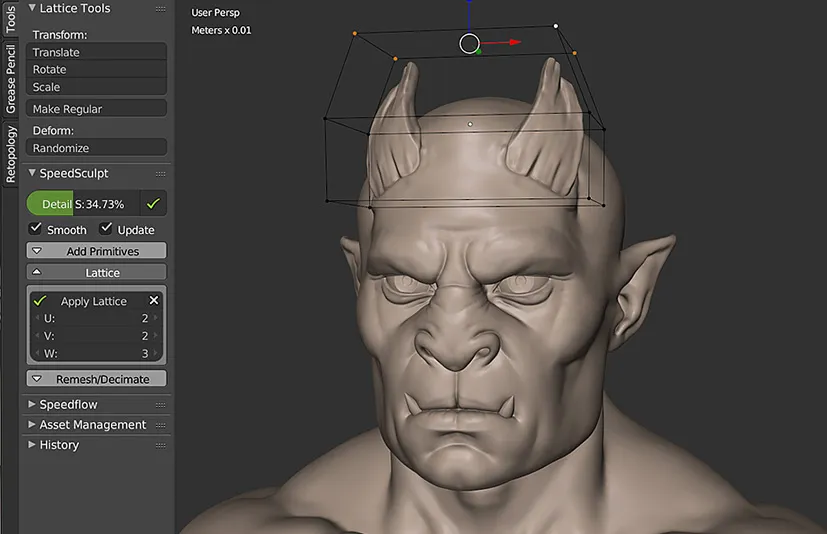The height and width of the screenshot is (534, 827).
Task: Expand the Remesh/Decimate section
Action: pyautogui.click(x=97, y=379)
